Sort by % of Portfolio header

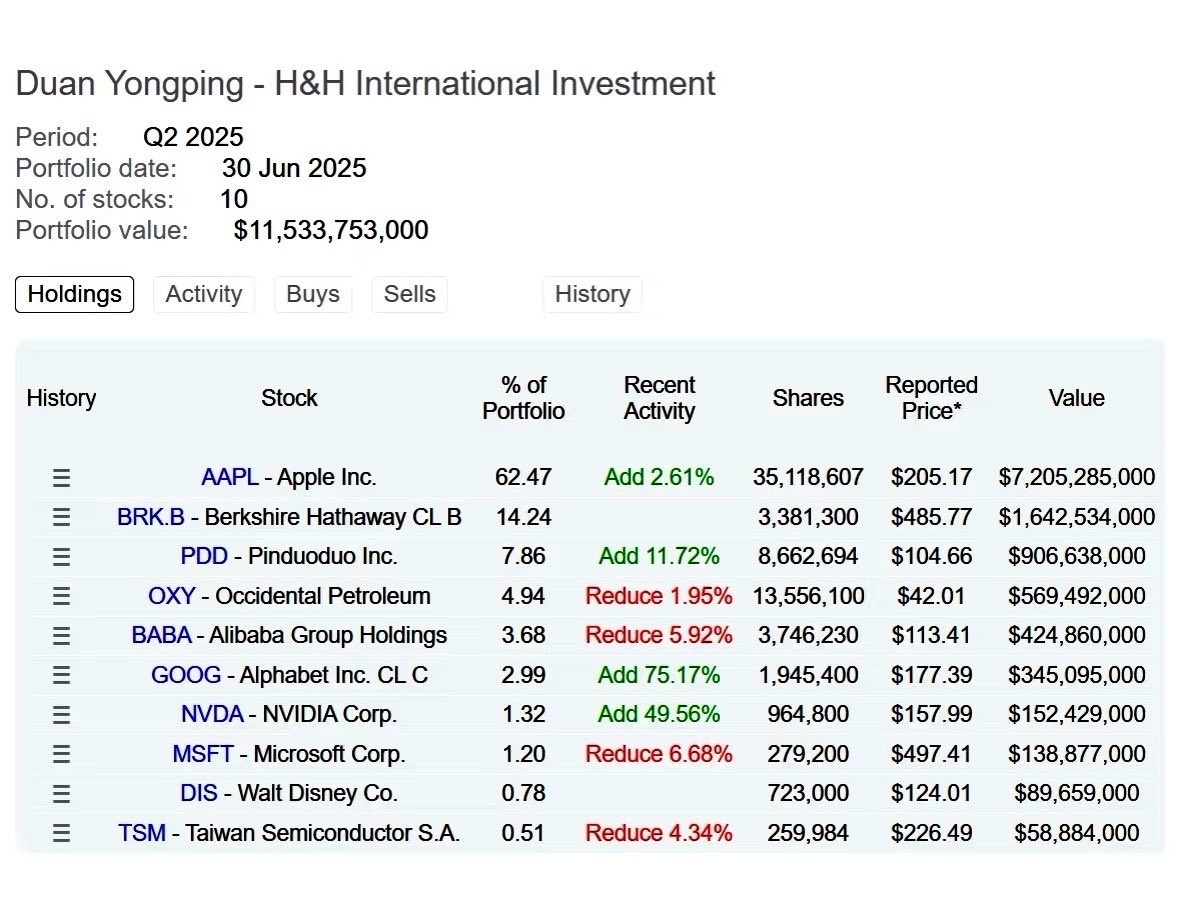click(x=524, y=398)
